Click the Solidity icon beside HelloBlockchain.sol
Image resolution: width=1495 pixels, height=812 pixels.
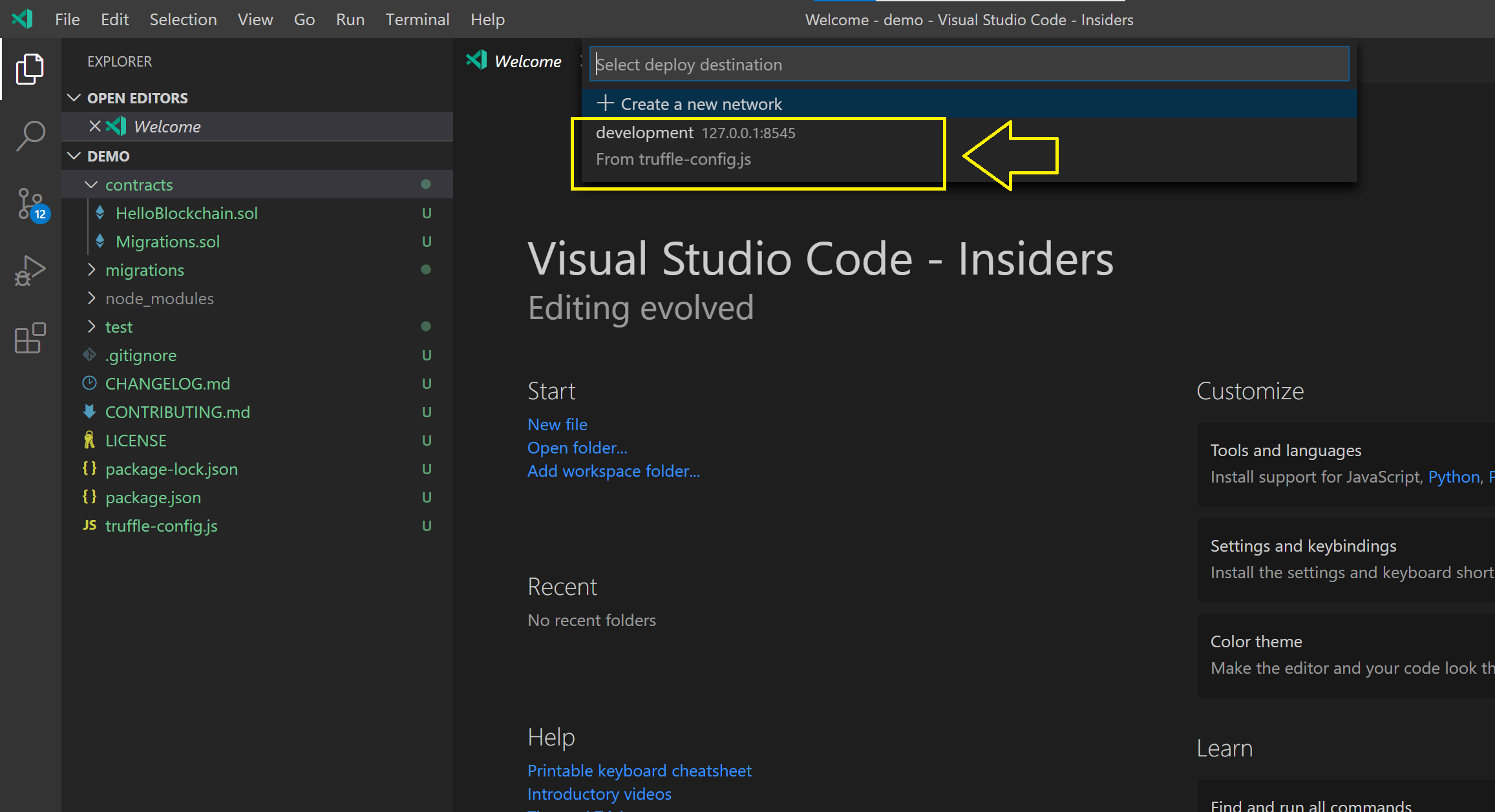coord(100,213)
